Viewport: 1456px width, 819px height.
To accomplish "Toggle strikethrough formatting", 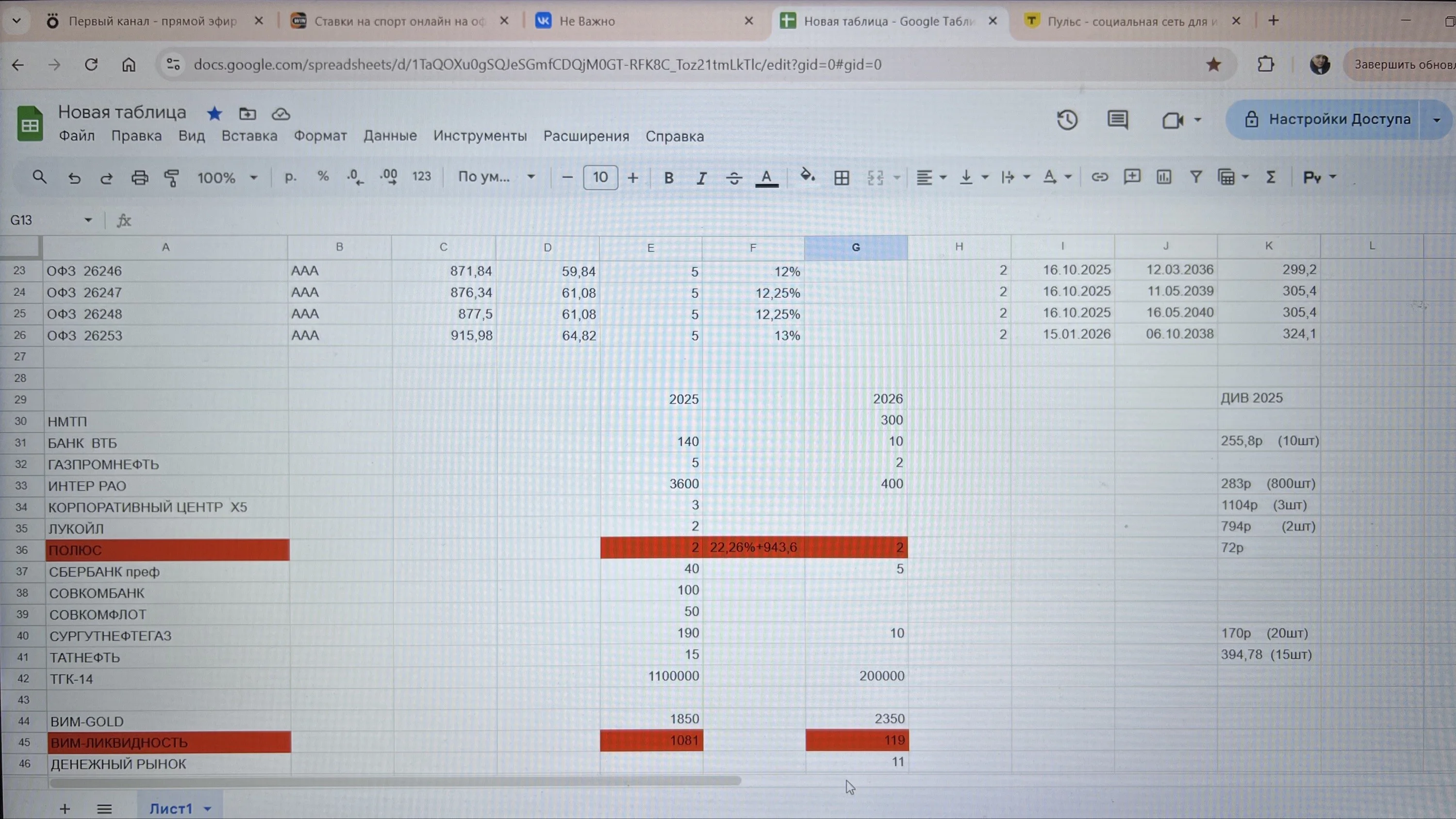I will [x=734, y=178].
